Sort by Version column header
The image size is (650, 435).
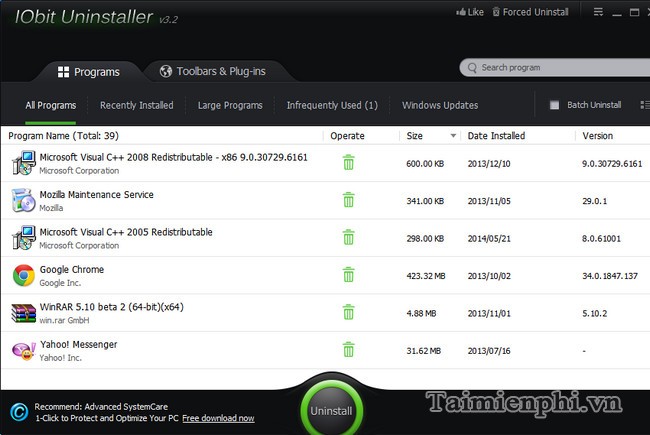coord(597,136)
